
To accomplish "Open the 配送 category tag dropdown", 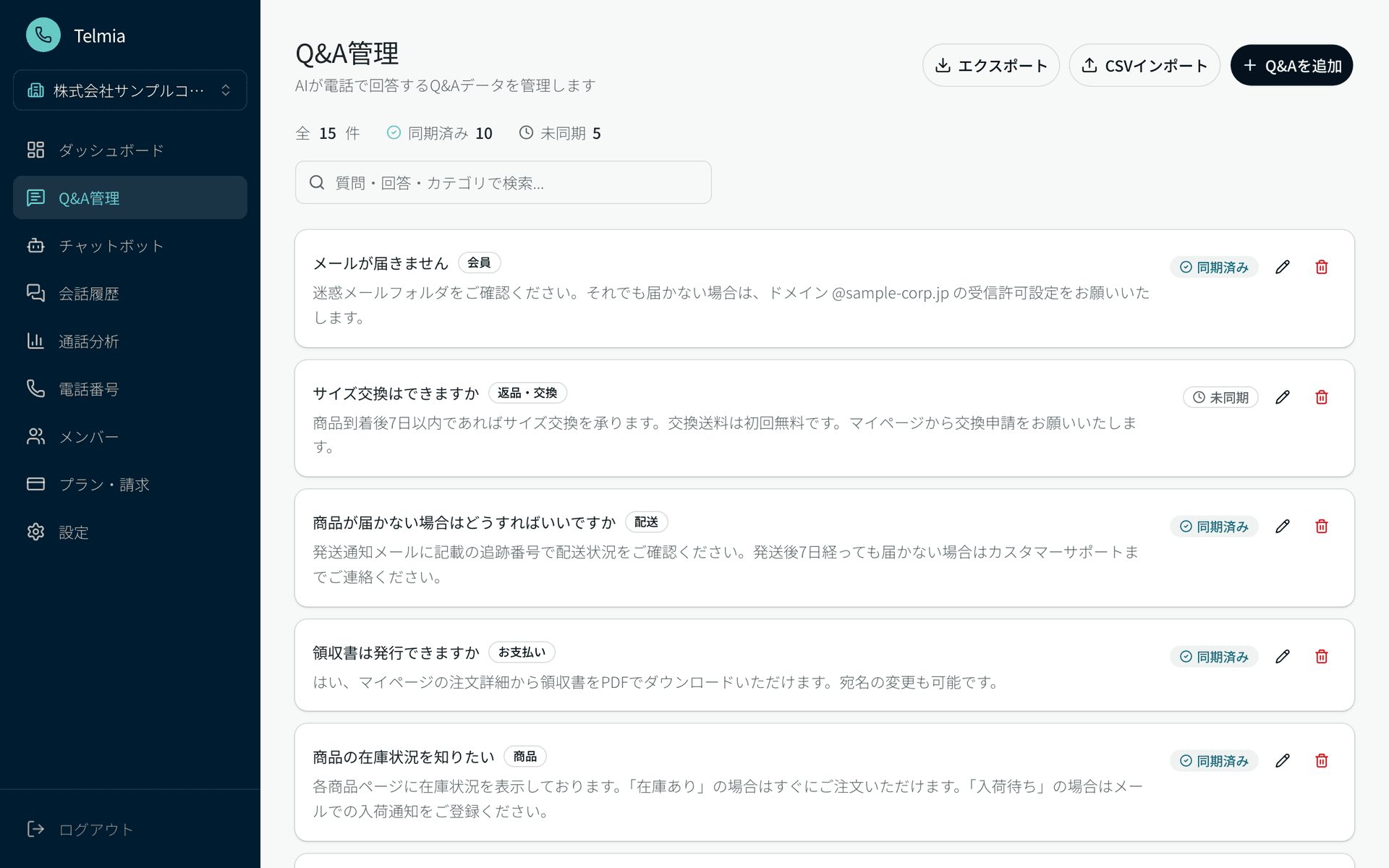I will [x=646, y=522].
